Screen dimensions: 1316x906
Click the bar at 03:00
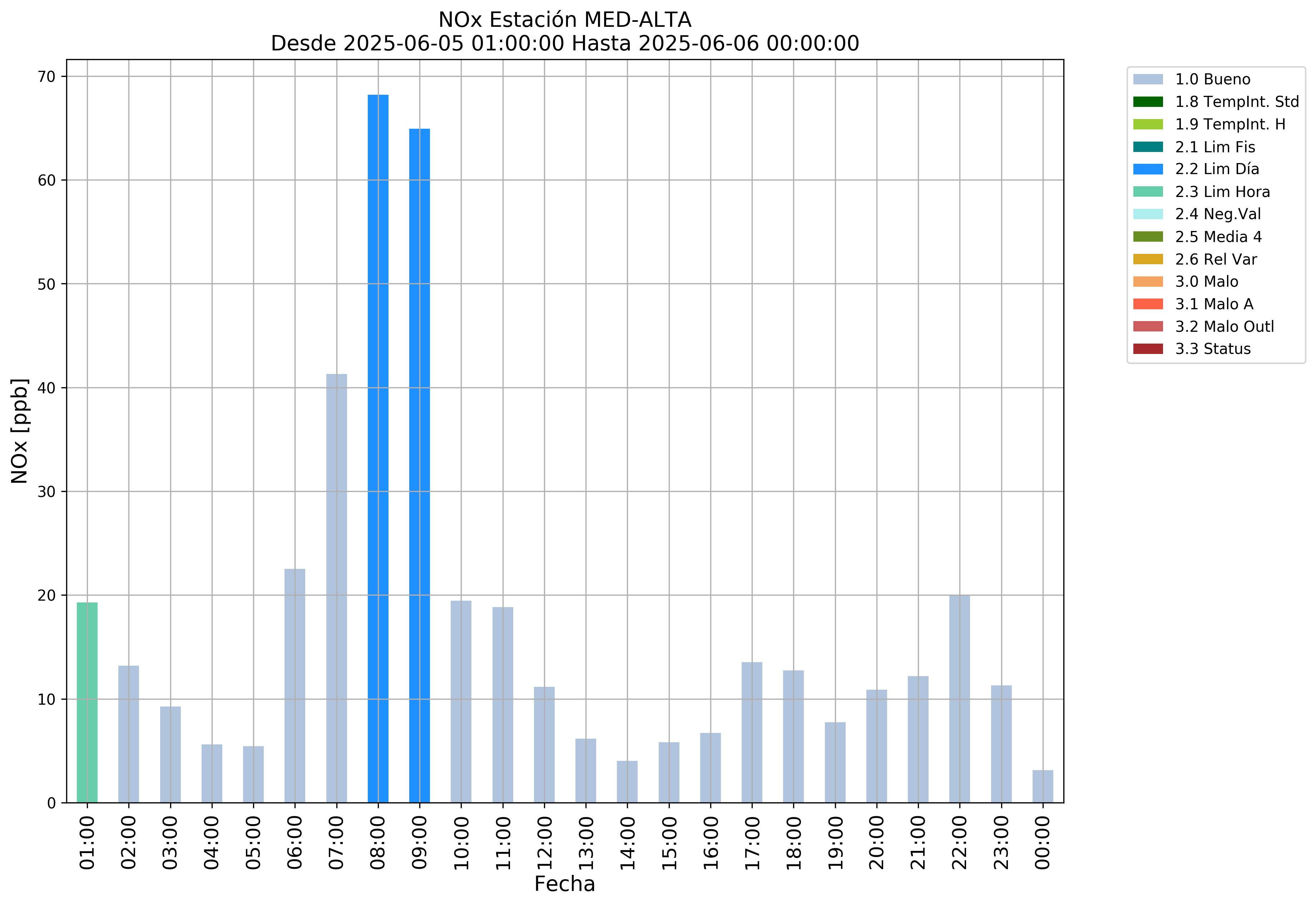170,754
